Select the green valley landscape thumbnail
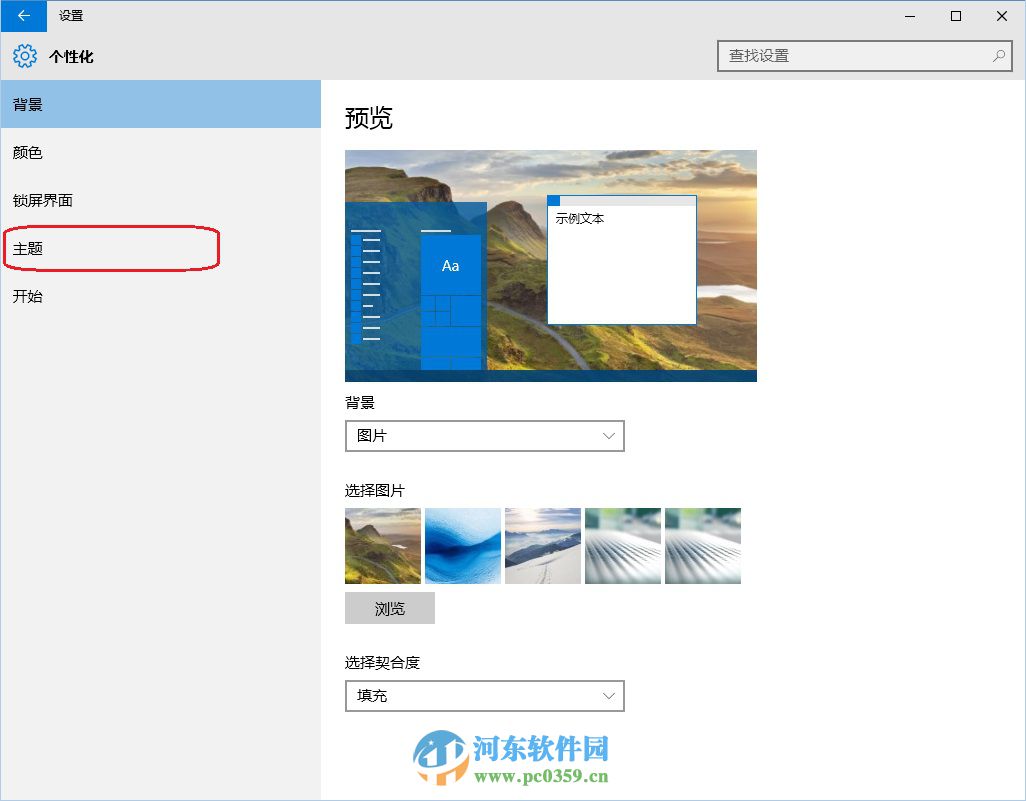 point(382,545)
